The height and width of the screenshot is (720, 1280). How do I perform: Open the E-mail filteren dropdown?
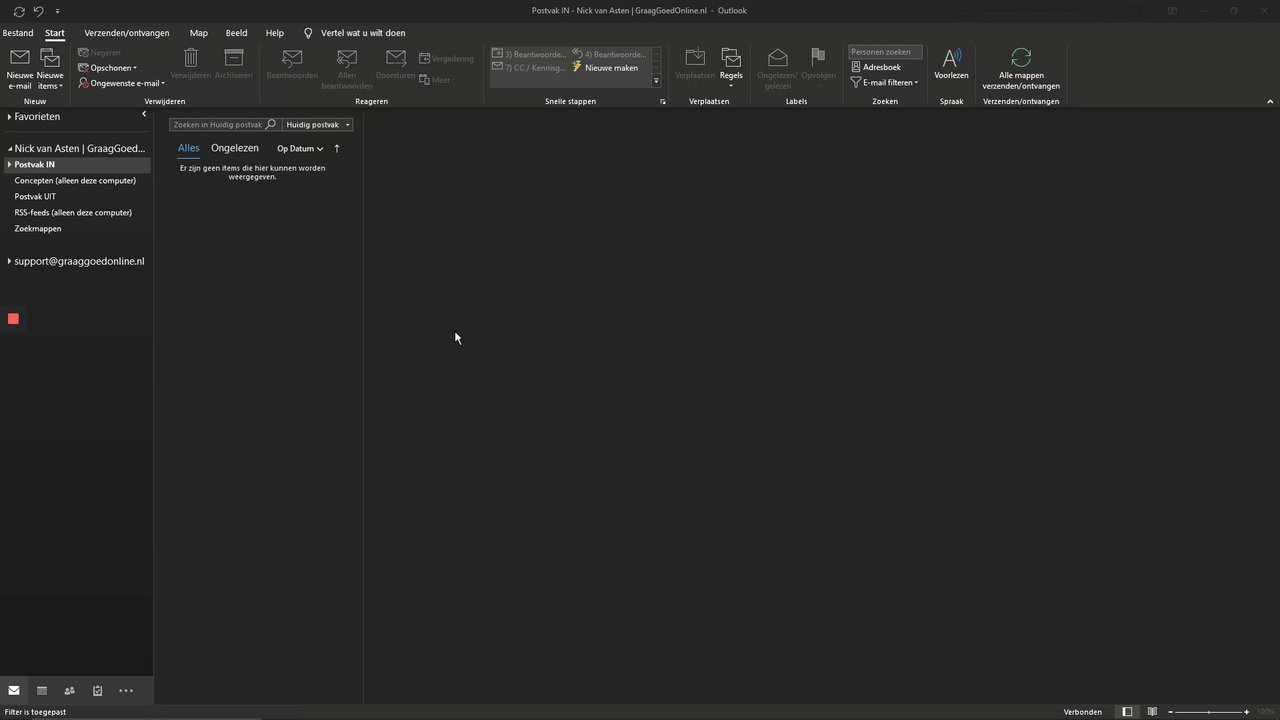(885, 82)
